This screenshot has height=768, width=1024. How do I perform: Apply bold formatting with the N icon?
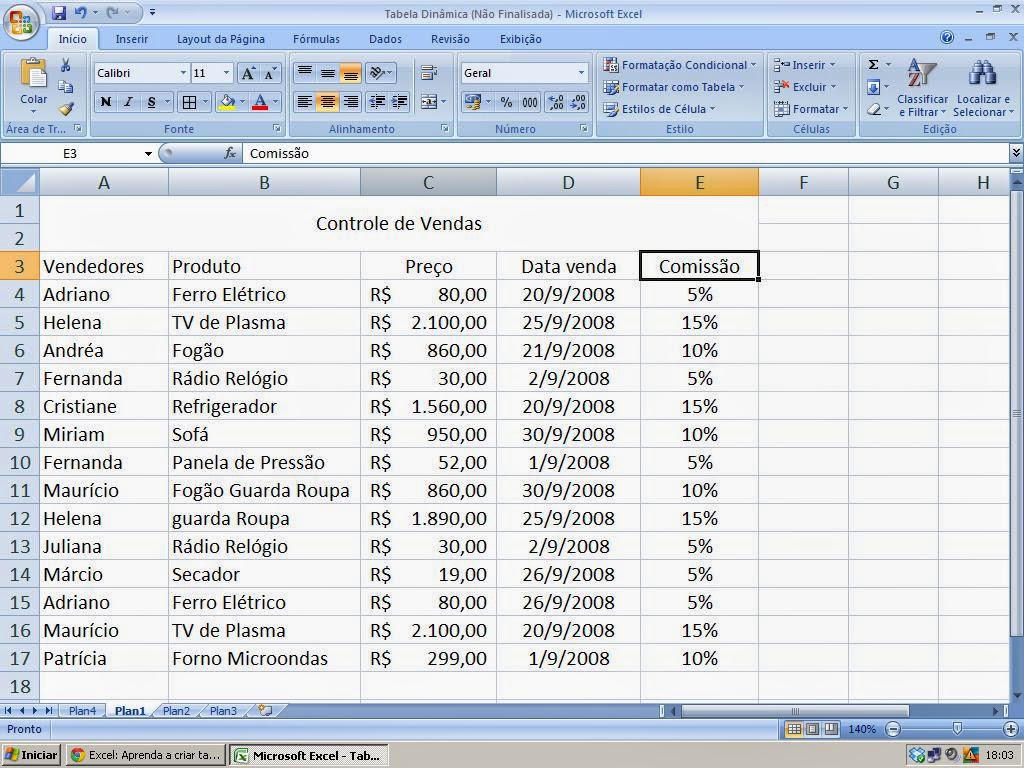(105, 101)
